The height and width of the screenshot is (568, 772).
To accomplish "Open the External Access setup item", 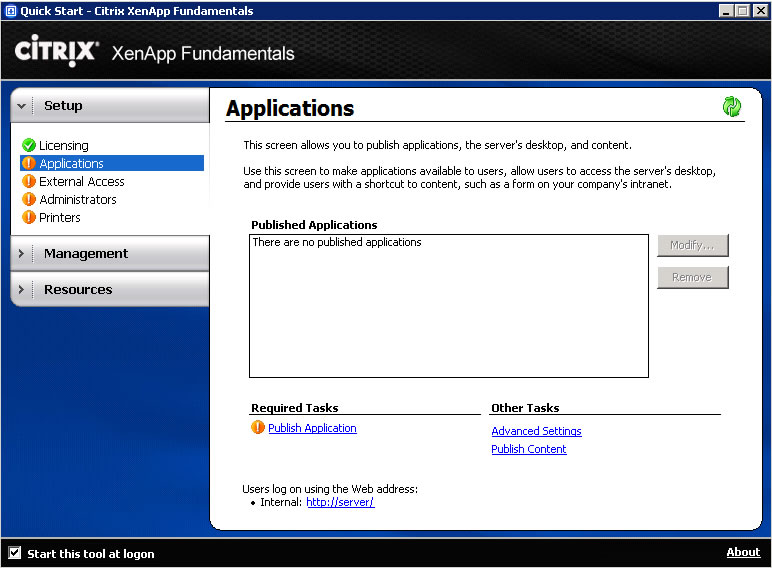I will click(82, 182).
